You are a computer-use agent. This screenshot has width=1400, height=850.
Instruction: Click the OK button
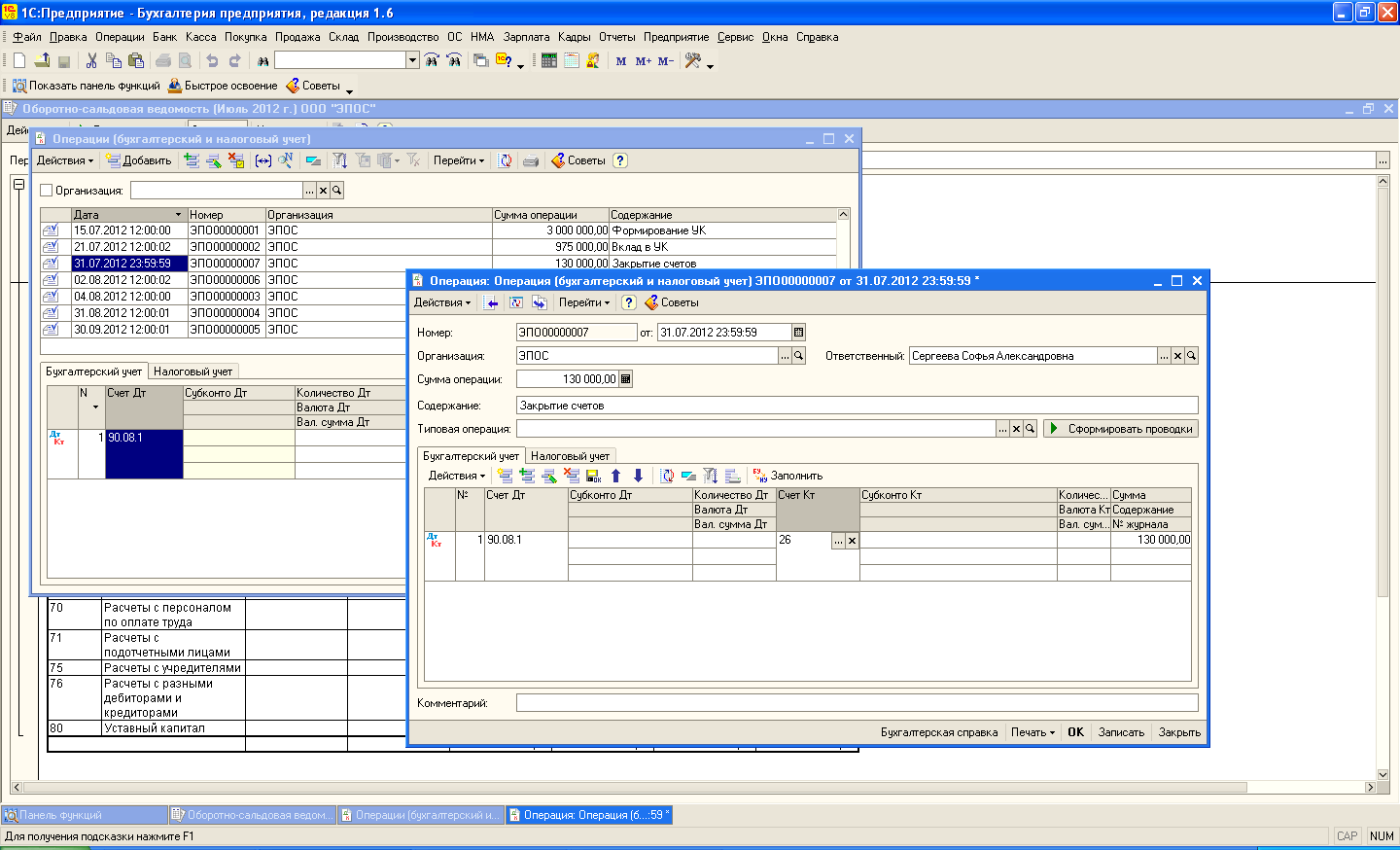coord(1075,732)
